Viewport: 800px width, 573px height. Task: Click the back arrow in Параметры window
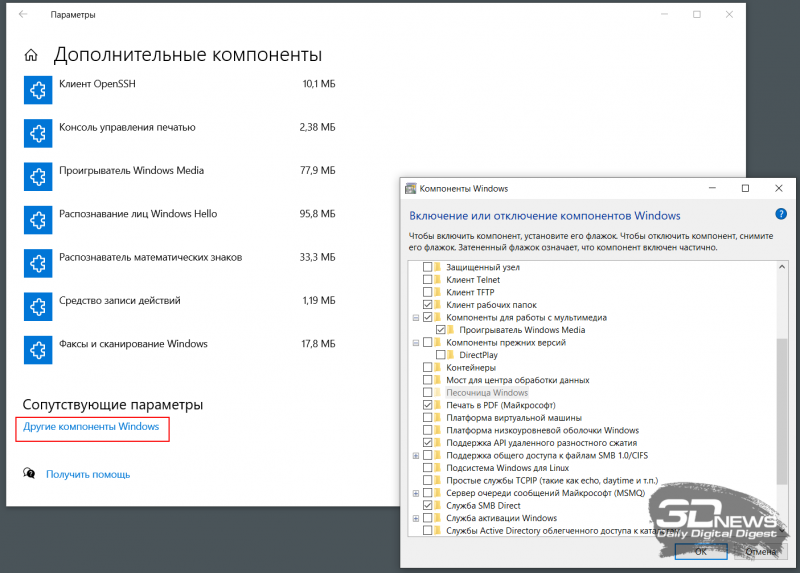click(x=23, y=15)
